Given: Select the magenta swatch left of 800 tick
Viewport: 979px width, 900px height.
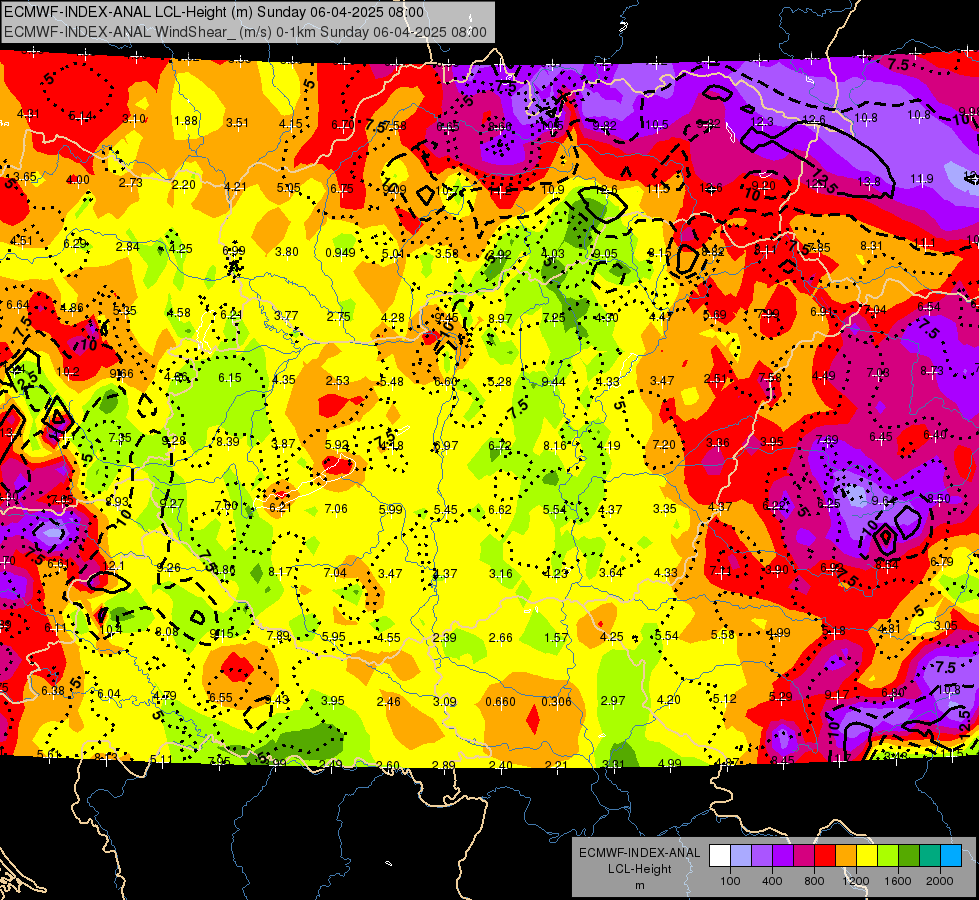Looking at the screenshot, I should tap(804, 856).
